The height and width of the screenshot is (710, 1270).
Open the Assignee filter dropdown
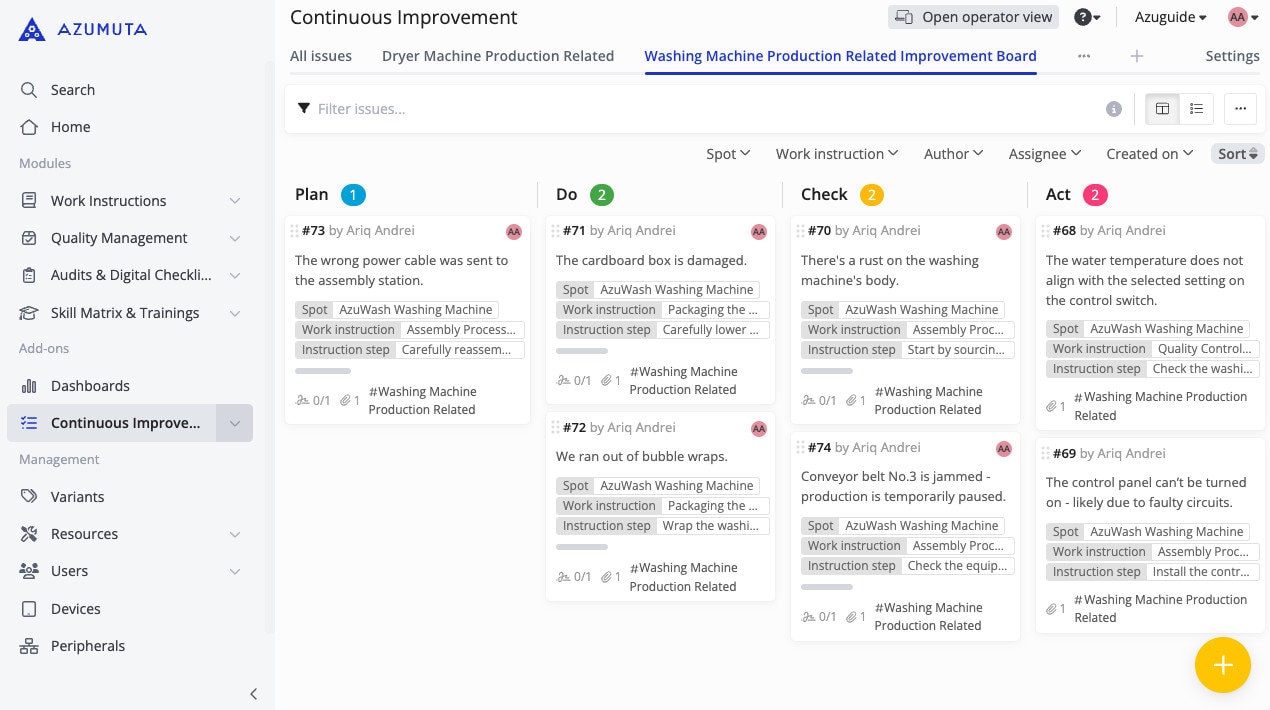(1044, 154)
